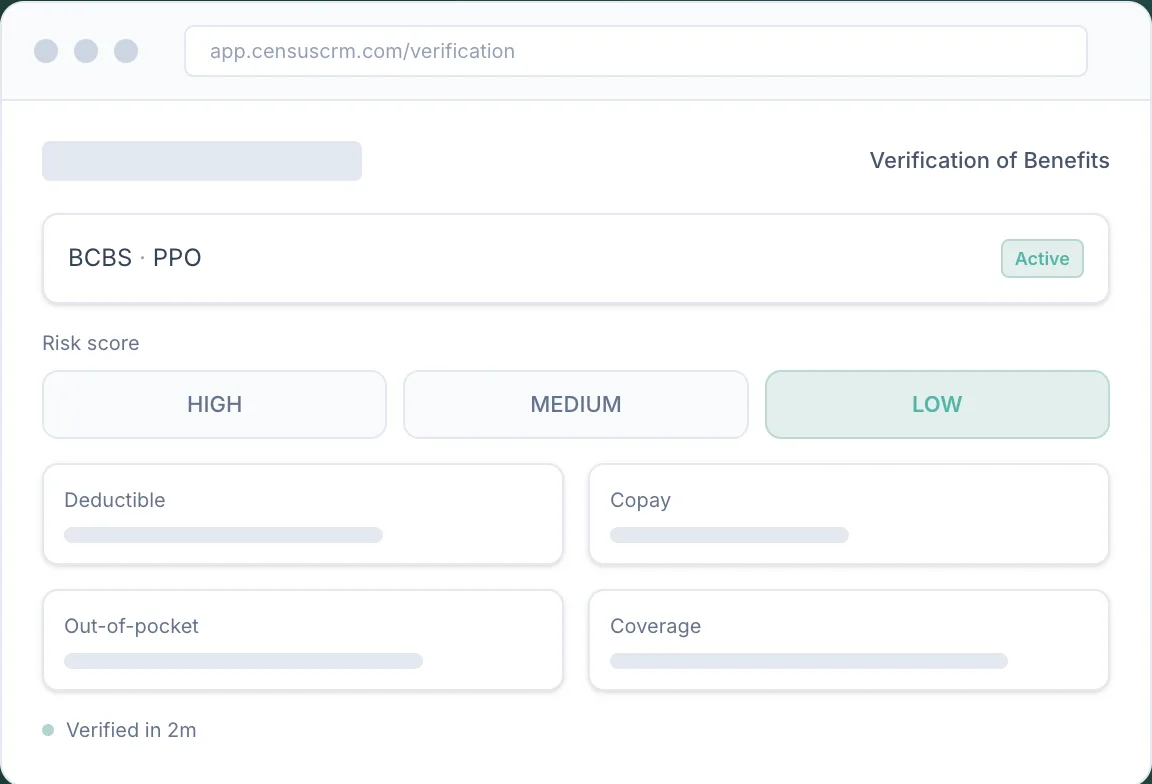Click the third window control dot
This screenshot has width=1152, height=784.
click(x=126, y=51)
